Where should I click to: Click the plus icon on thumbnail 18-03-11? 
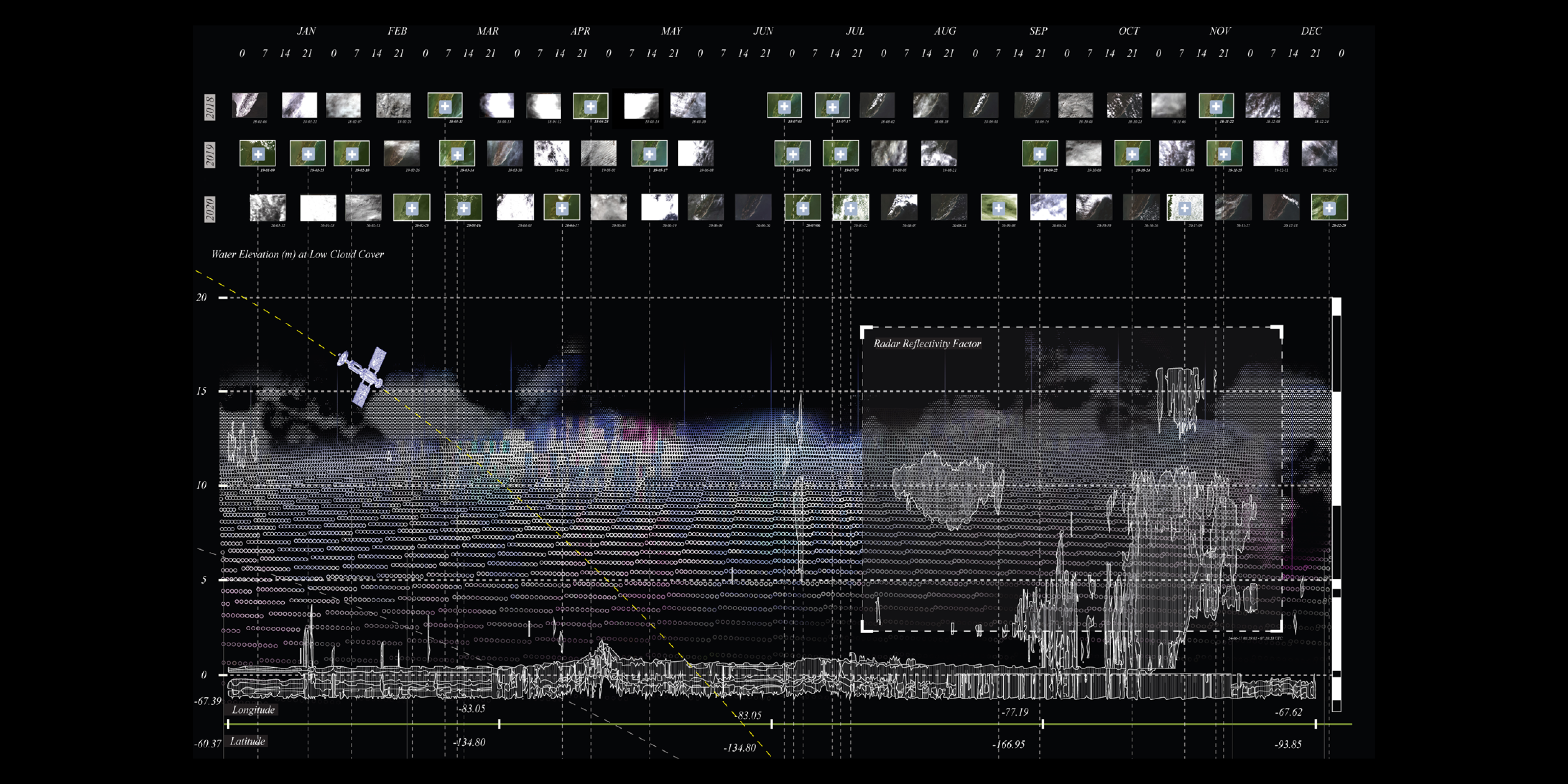tap(445, 107)
